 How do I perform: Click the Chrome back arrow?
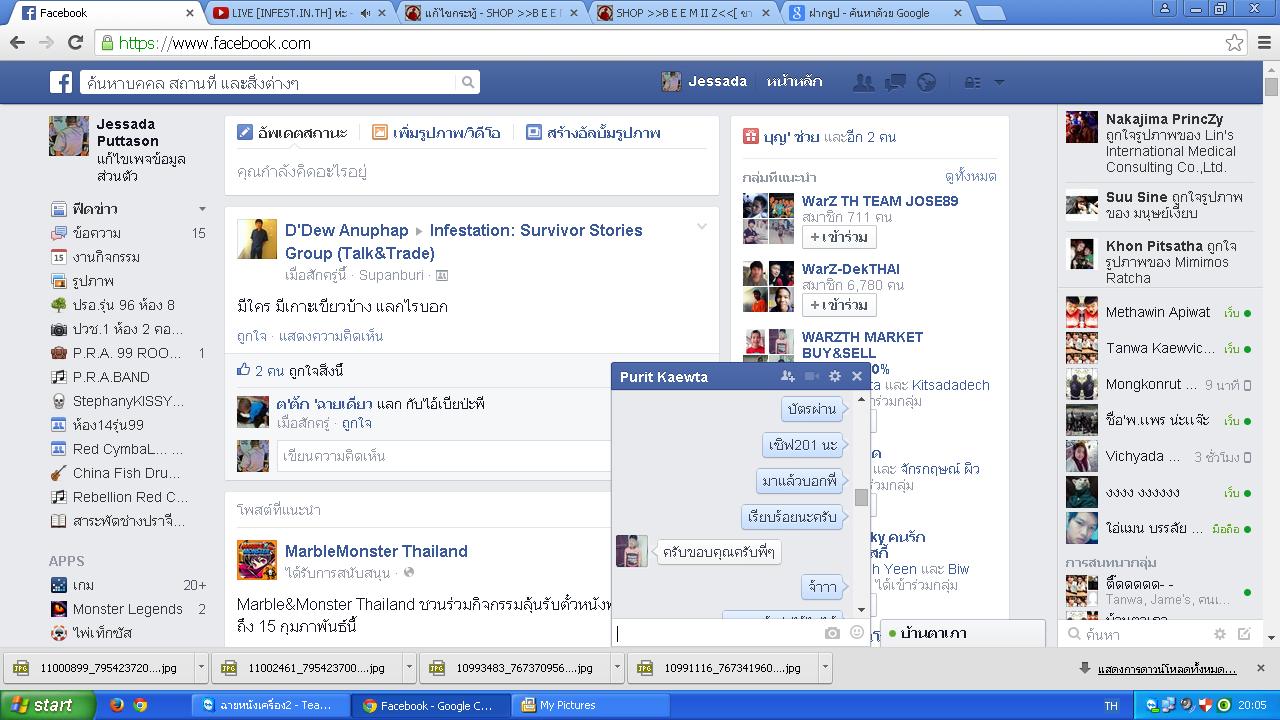tap(17, 43)
